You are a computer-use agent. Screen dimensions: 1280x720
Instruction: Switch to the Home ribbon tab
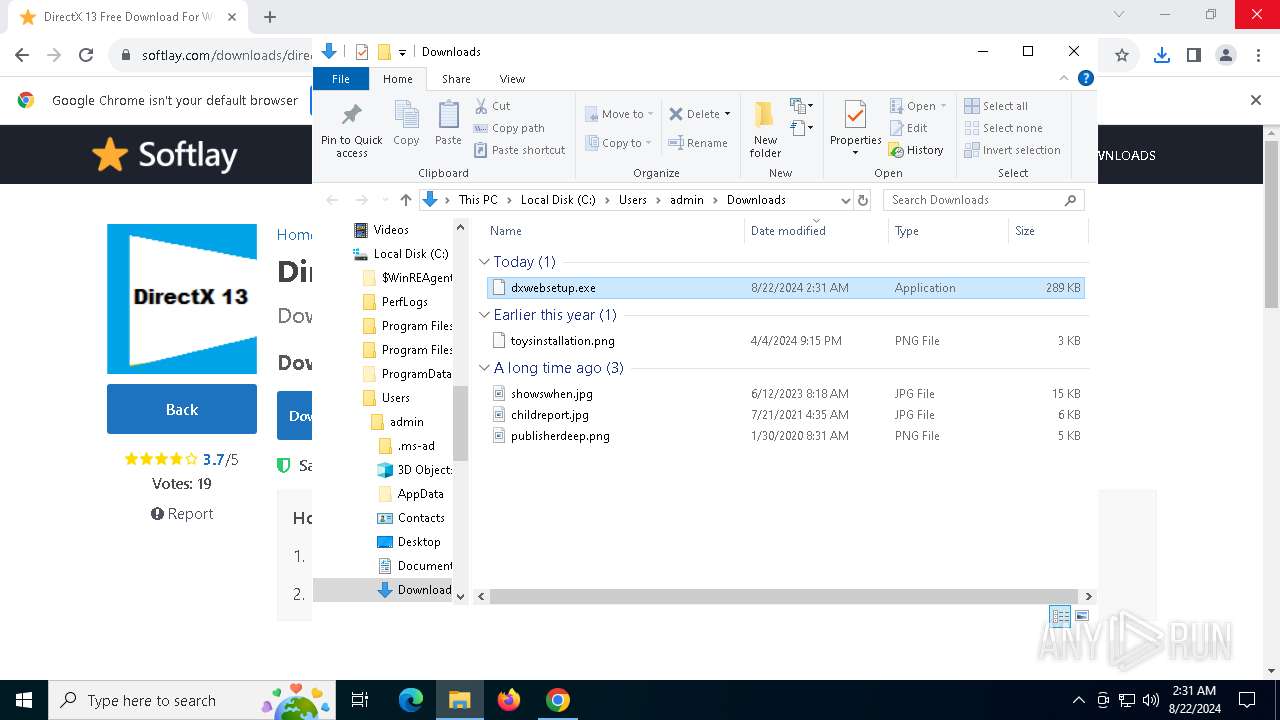[x=397, y=79]
